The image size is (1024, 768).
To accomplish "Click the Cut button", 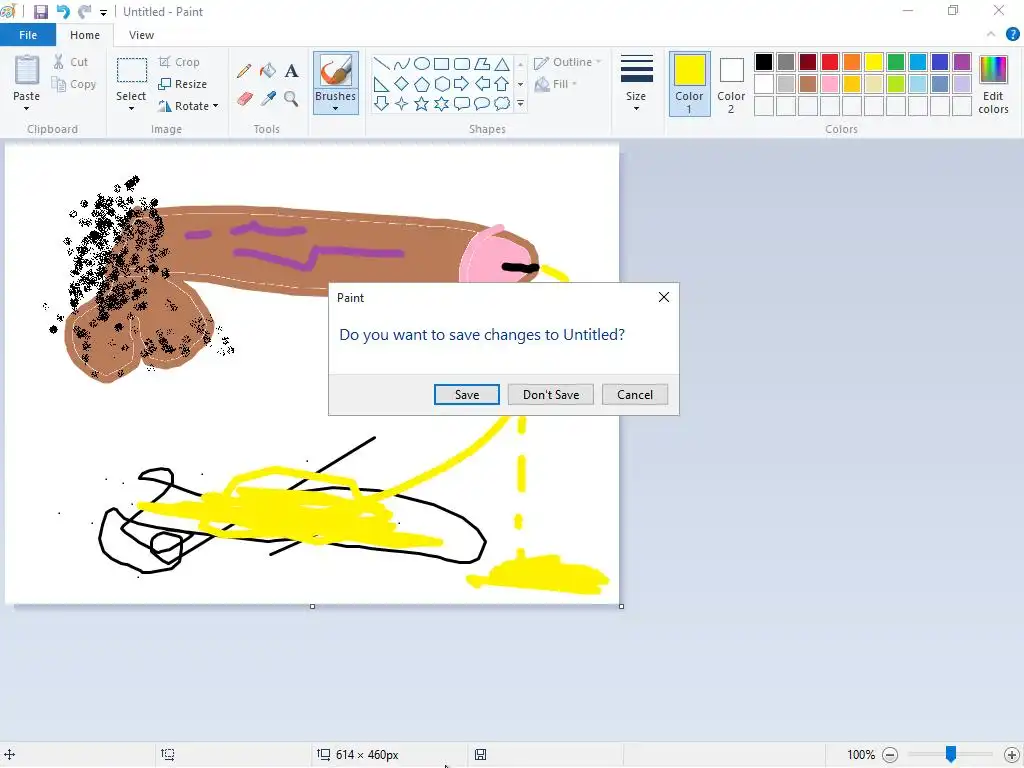I will point(71,62).
